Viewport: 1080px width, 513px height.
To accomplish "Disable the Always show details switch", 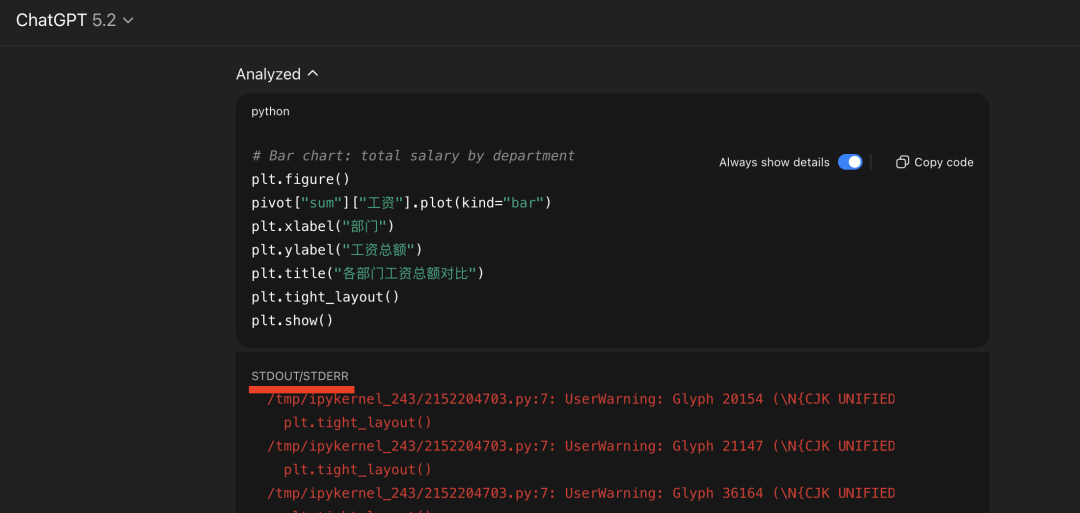I will coord(850,162).
